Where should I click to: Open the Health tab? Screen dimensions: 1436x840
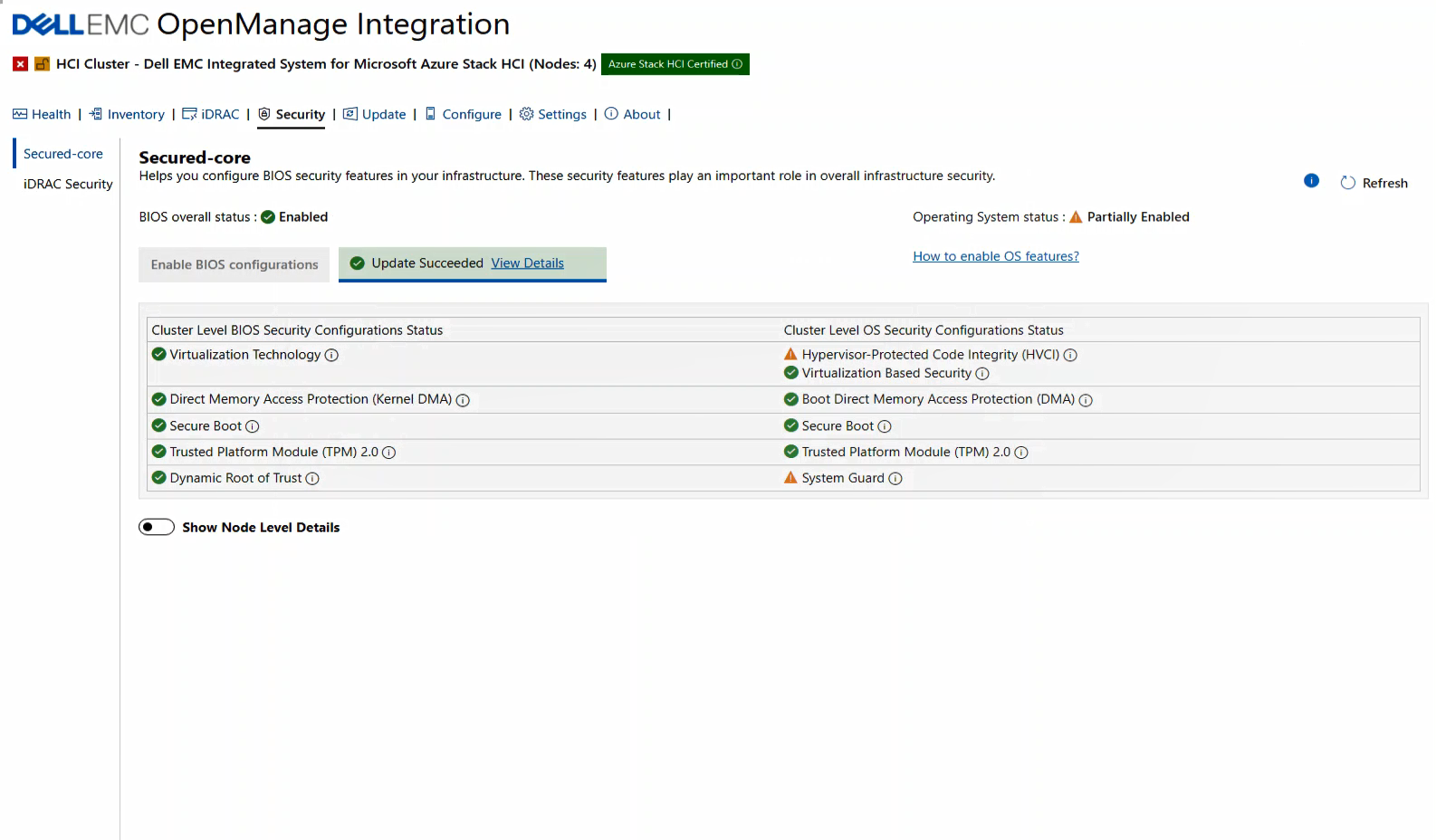[42, 114]
